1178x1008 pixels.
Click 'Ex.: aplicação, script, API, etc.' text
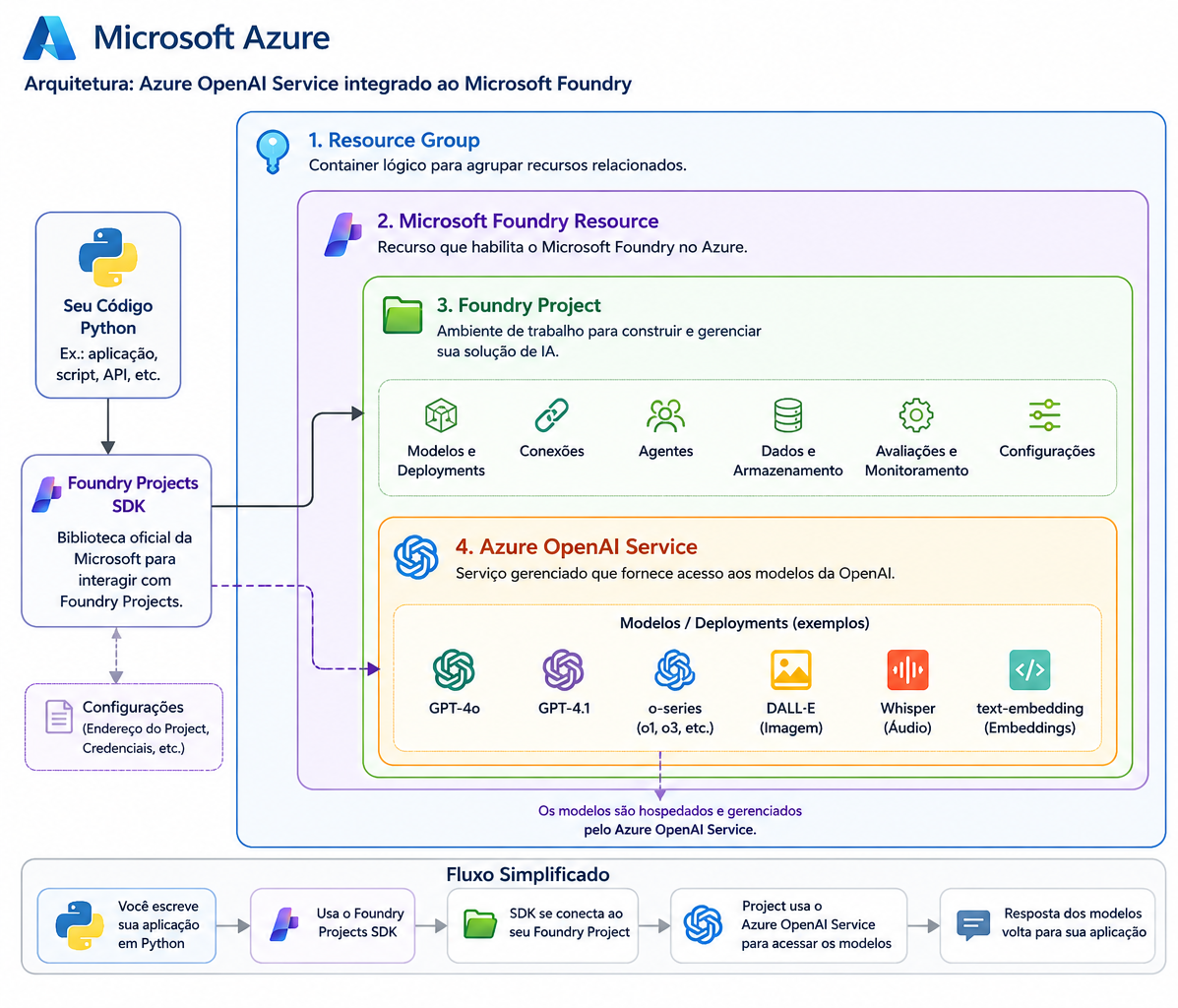[108, 364]
